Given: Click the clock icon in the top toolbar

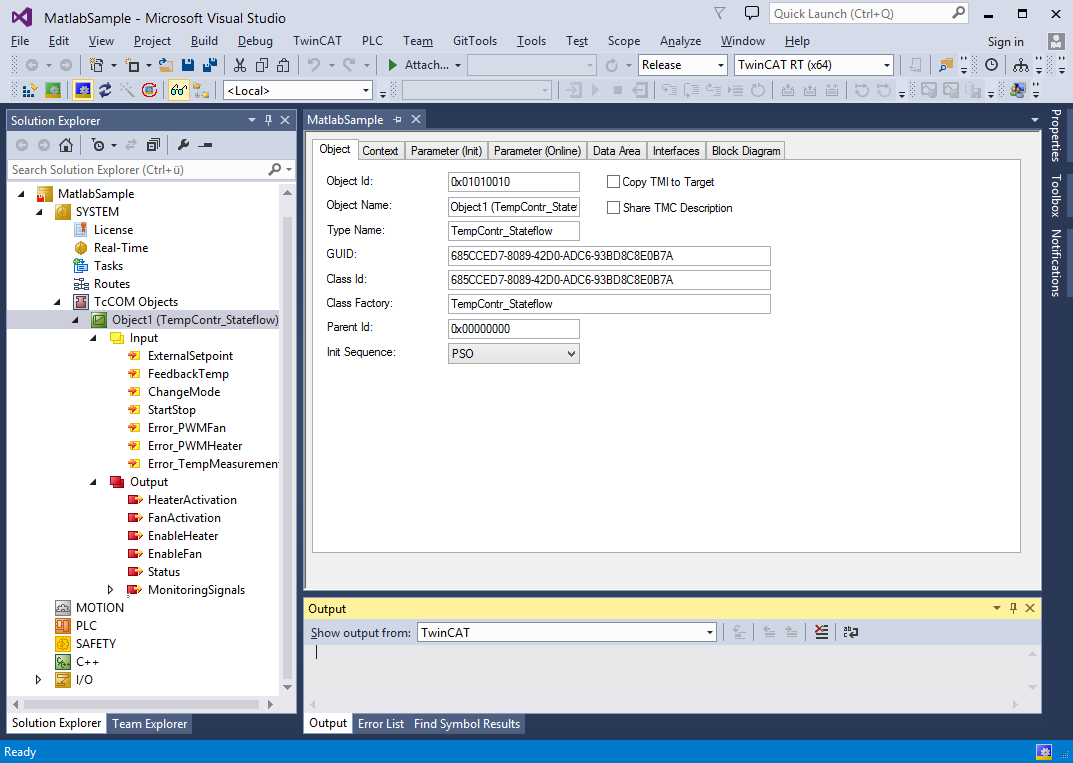Looking at the screenshot, I should (991, 65).
